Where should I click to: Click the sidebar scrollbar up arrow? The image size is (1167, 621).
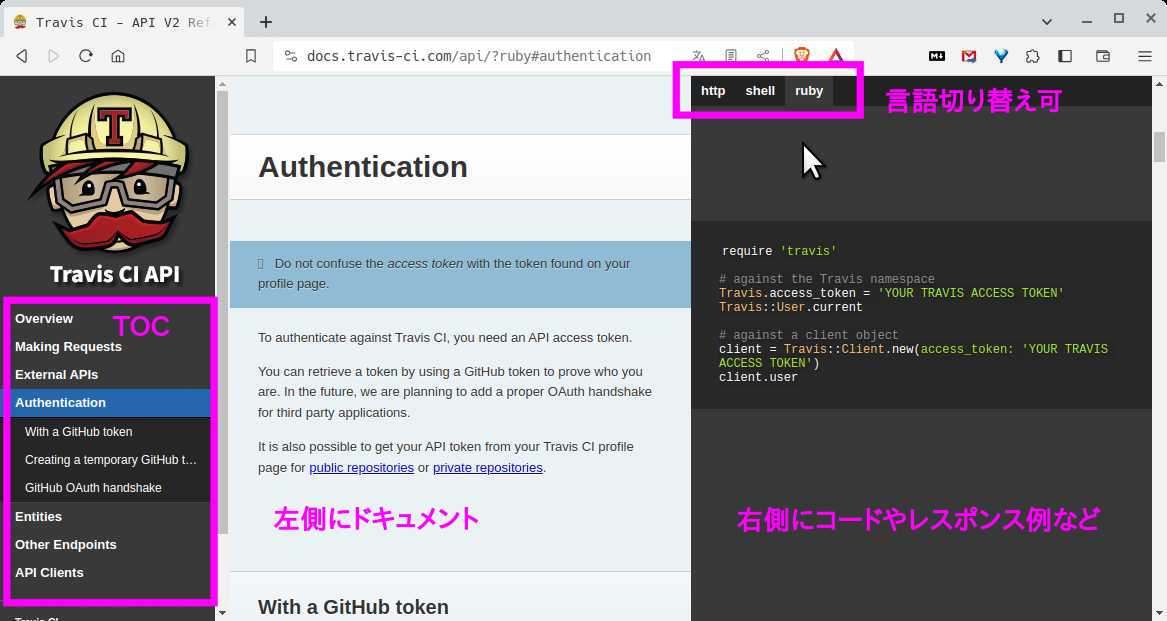pyautogui.click(x=222, y=85)
